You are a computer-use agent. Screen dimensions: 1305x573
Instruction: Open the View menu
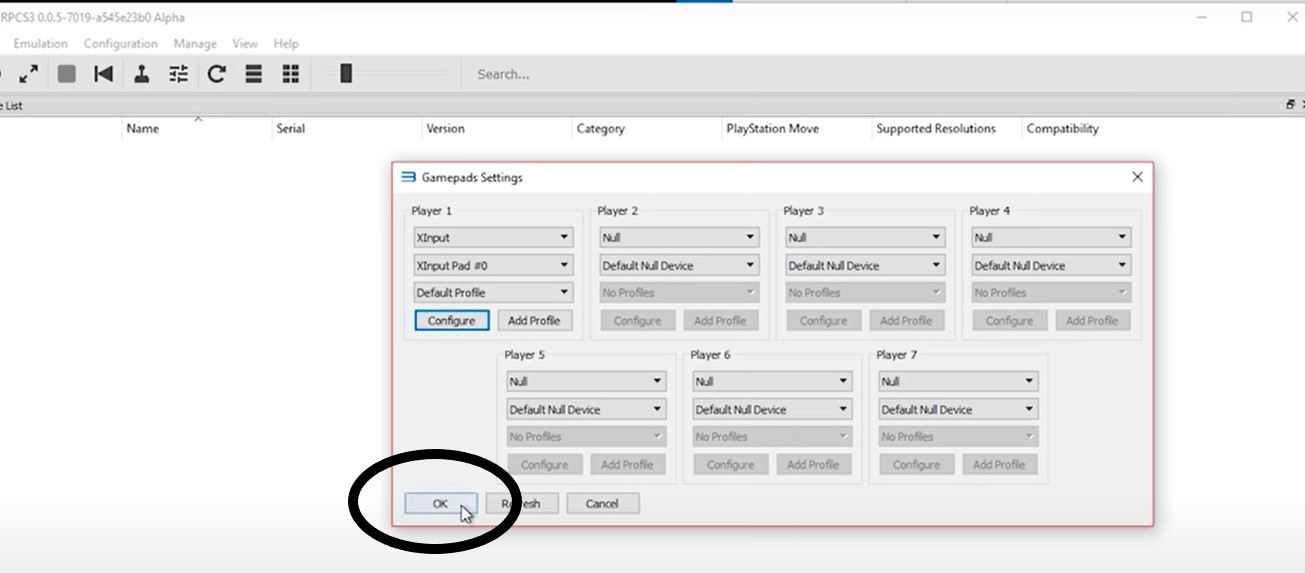point(245,44)
